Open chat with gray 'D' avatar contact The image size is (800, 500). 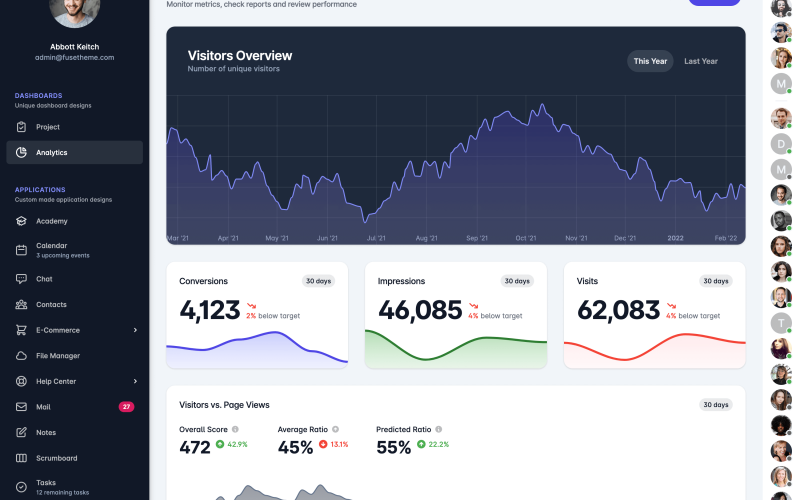tap(781, 144)
